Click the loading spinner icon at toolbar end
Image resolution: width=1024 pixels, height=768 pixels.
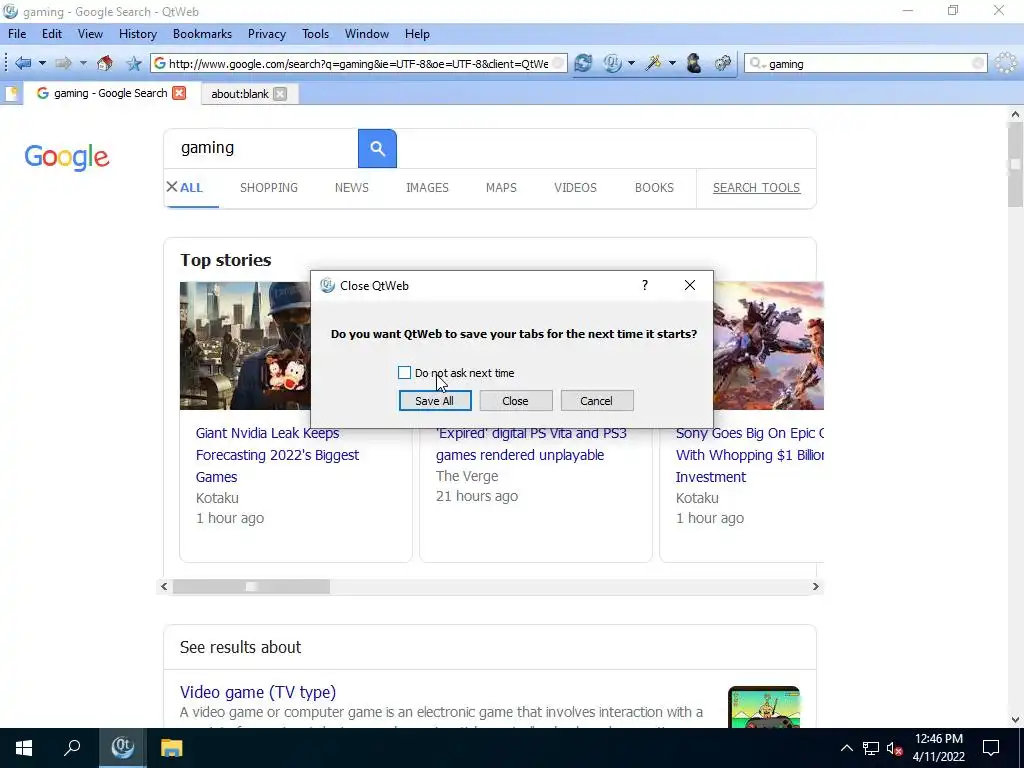(1006, 63)
